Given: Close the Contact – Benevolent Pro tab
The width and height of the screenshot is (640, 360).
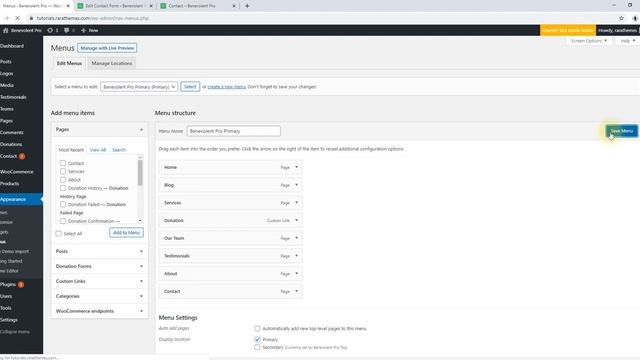Looking at the screenshot, I should pyautogui.click(x=234, y=6).
